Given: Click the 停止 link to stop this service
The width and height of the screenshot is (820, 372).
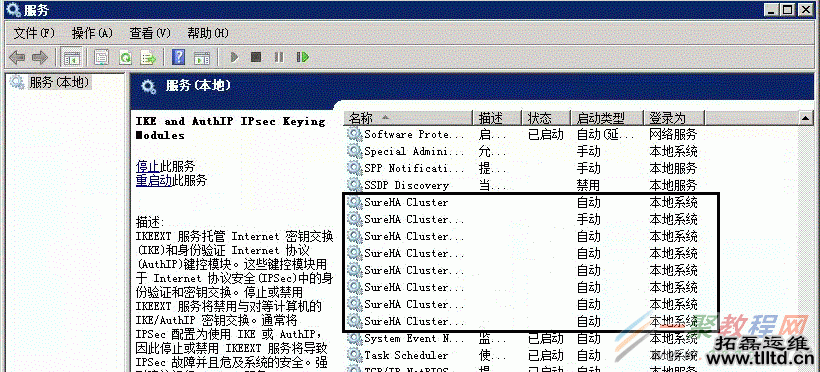Looking at the screenshot, I should click(147, 166).
